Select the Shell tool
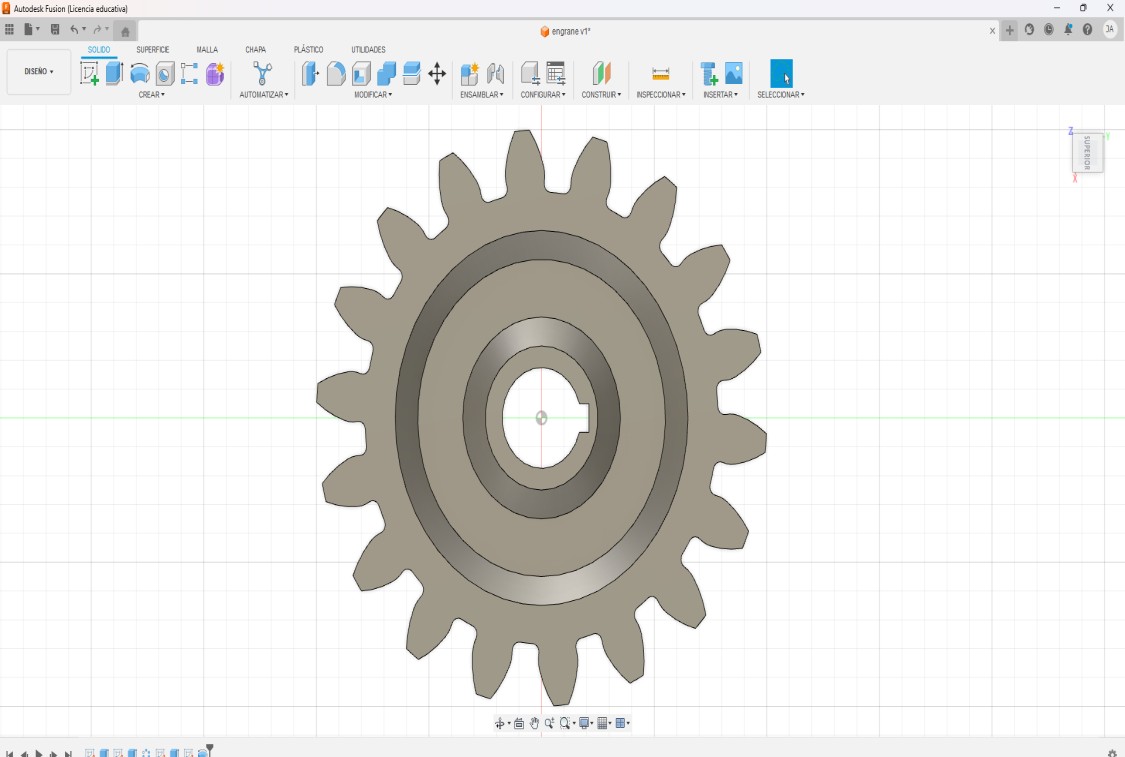Image resolution: width=1125 pixels, height=757 pixels. tap(361, 73)
